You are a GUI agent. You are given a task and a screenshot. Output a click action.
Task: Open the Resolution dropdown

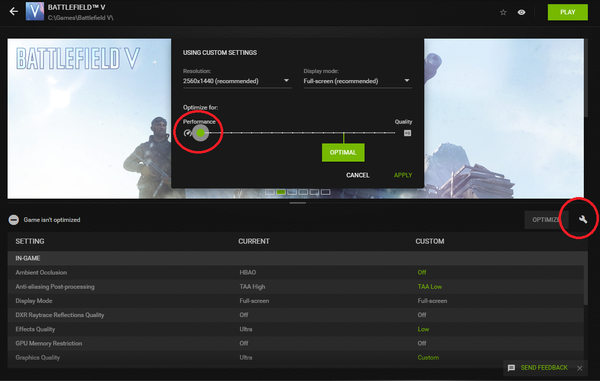click(x=237, y=81)
